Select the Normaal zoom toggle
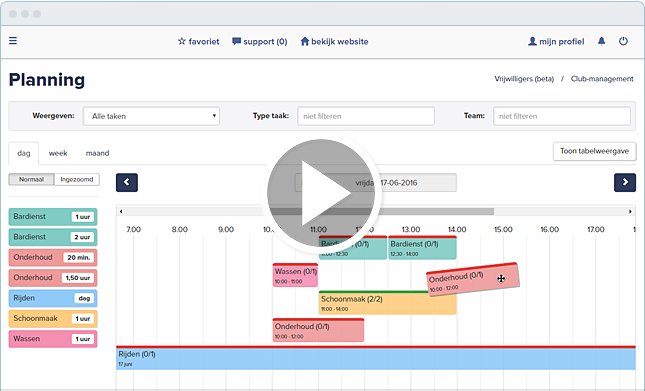This screenshot has width=645, height=391. (x=31, y=179)
